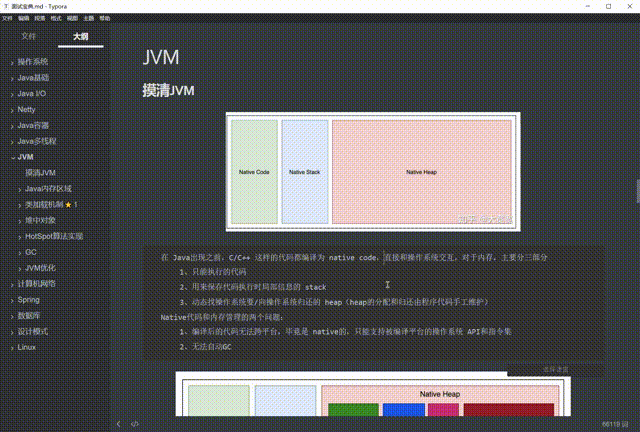This screenshot has width=640, height=432.
Task: Select the 大纲 outline tab
Action: tap(80, 36)
